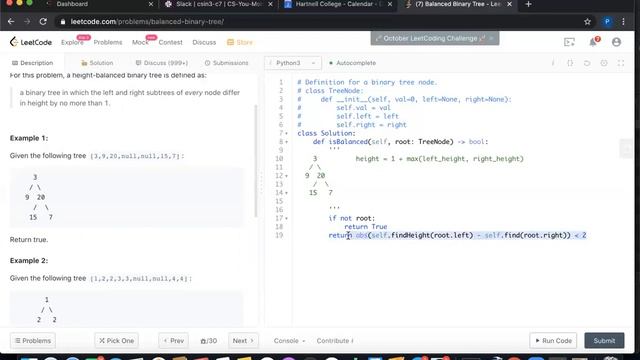Click the Problems list button at bottom
The height and width of the screenshot is (360, 640).
pyautogui.click(x=33, y=341)
